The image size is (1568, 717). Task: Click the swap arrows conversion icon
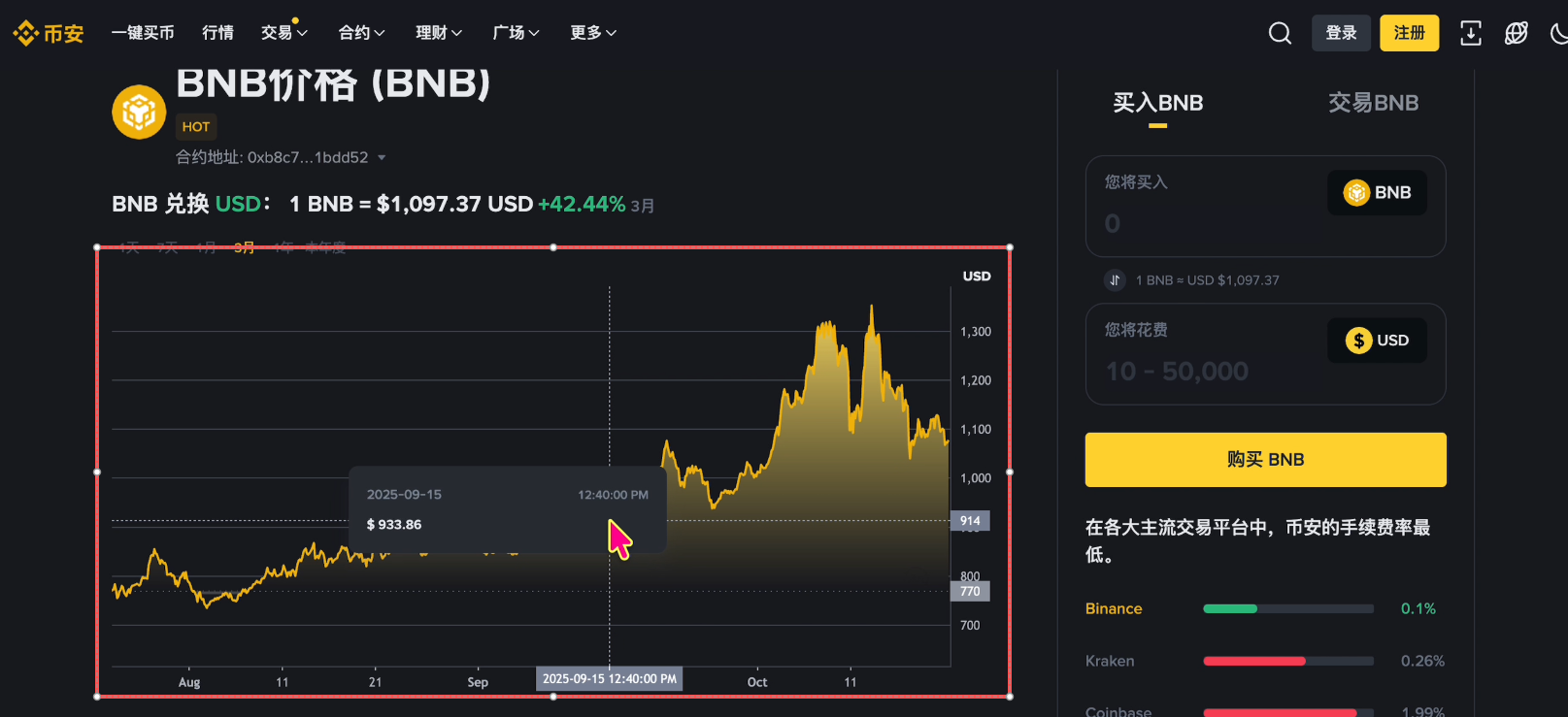pyautogui.click(x=1115, y=280)
